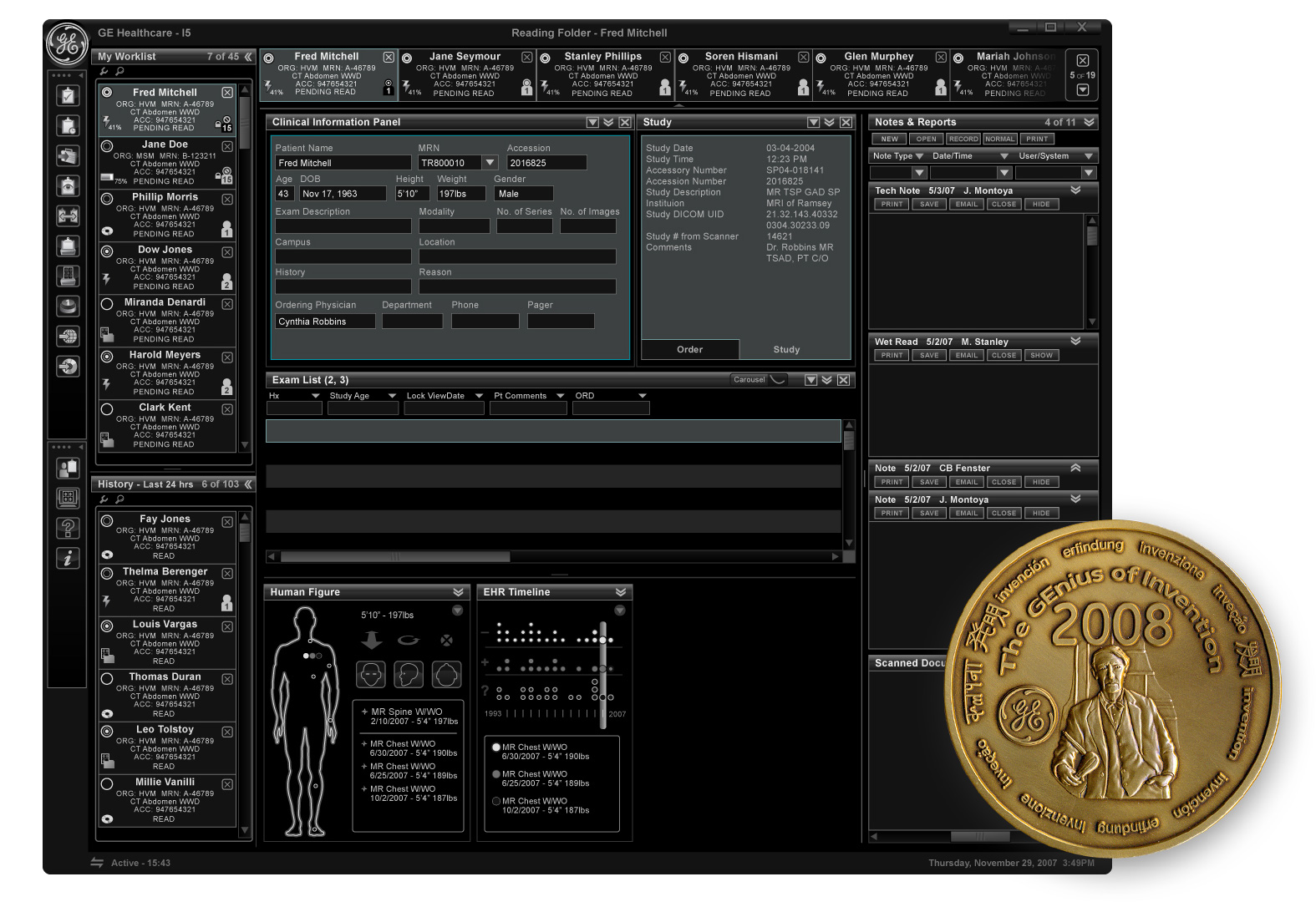Viewport: 1316px width, 902px height.
Task: Select the back of head view icon
Action: (447, 674)
